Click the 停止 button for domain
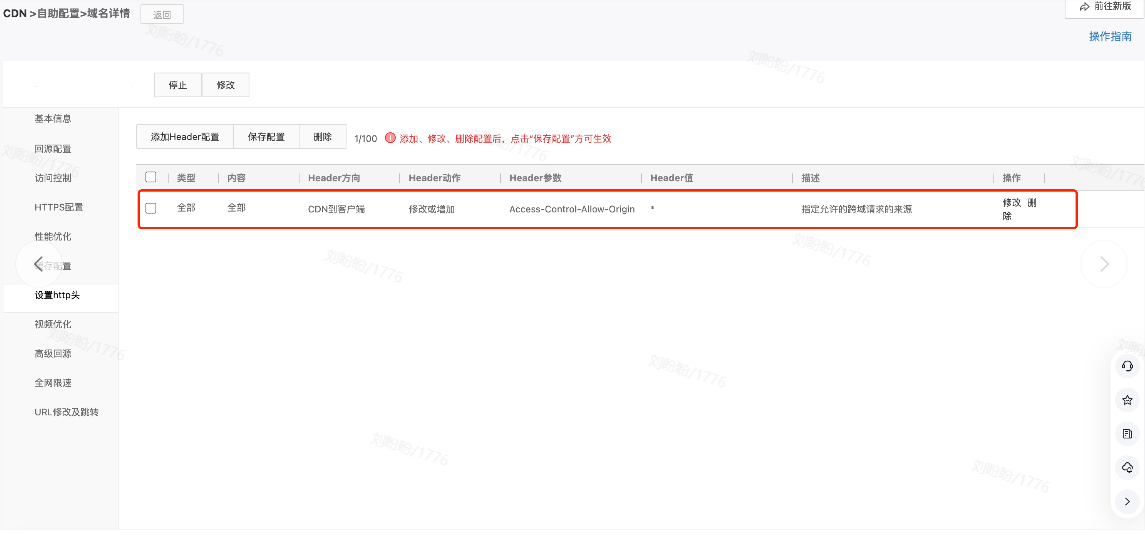Viewport: 1145px width, 535px height. pos(178,85)
